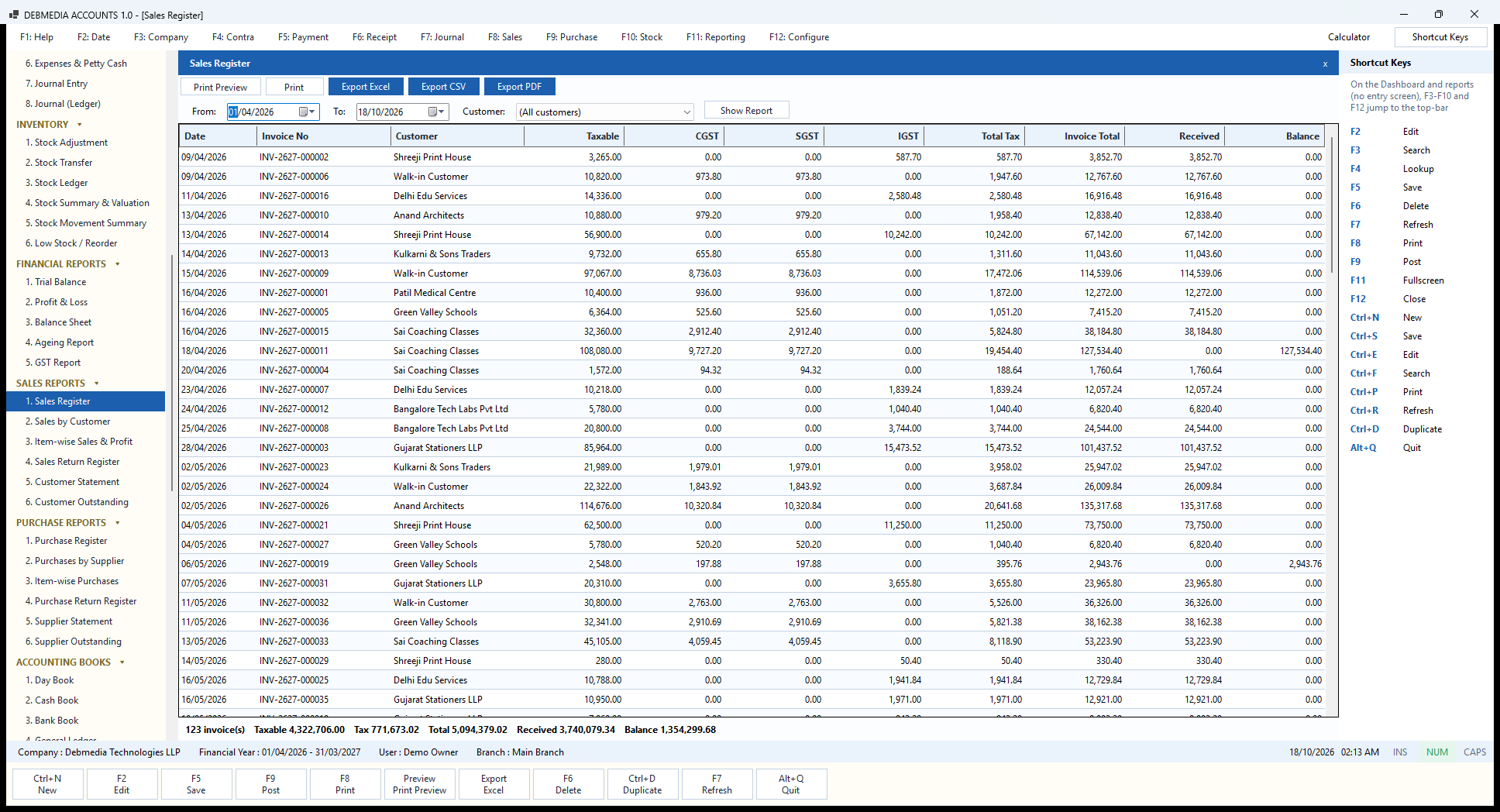1500x812 pixels.
Task: Open the F12: Configure menu
Action: [799, 37]
